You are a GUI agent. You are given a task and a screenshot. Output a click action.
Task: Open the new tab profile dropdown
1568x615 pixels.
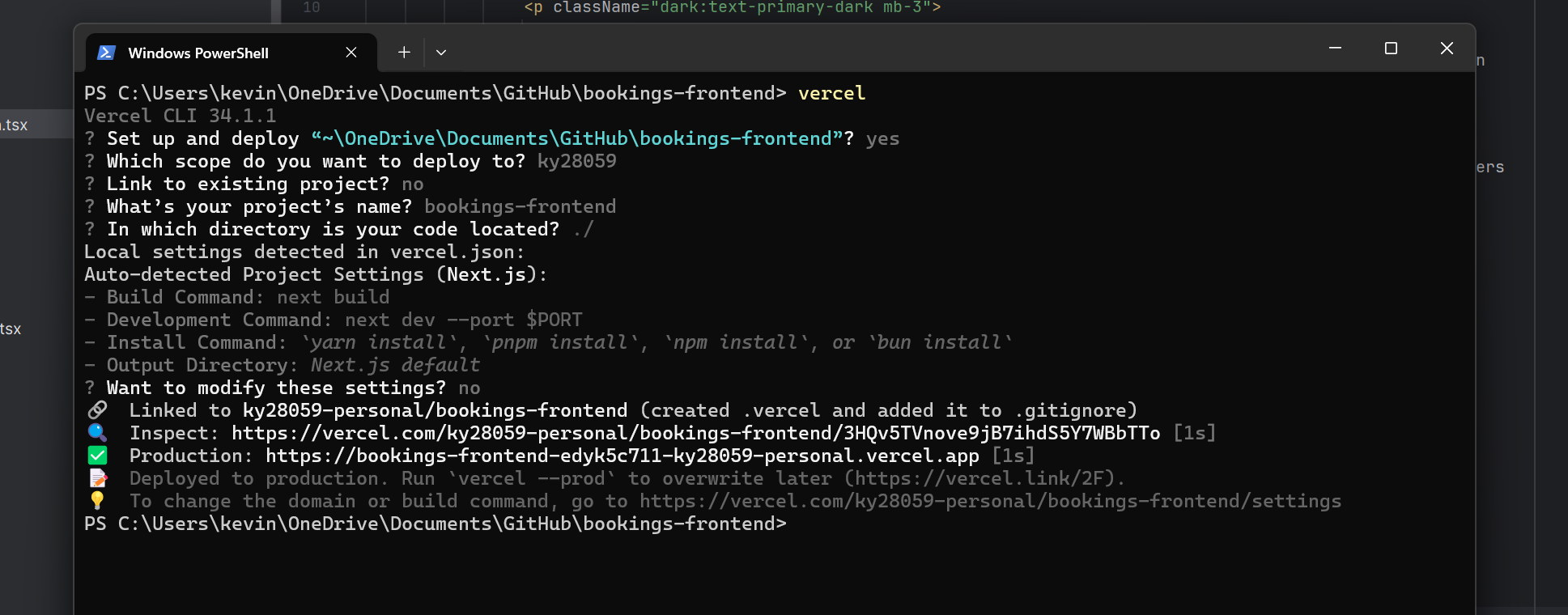click(441, 53)
